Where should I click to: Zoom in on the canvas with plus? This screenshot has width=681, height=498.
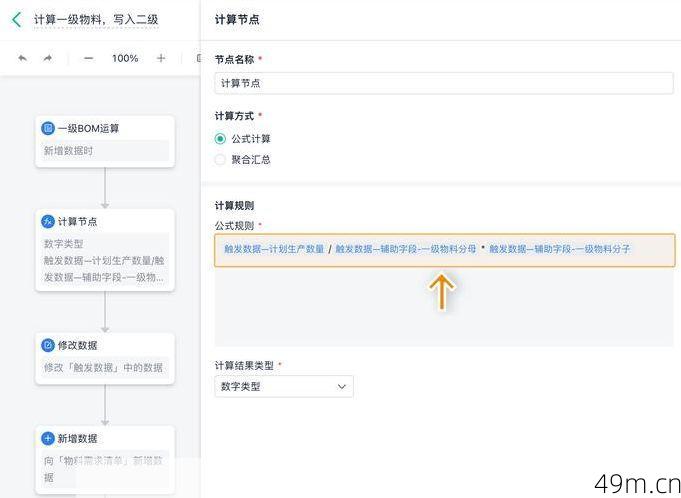coord(161,58)
